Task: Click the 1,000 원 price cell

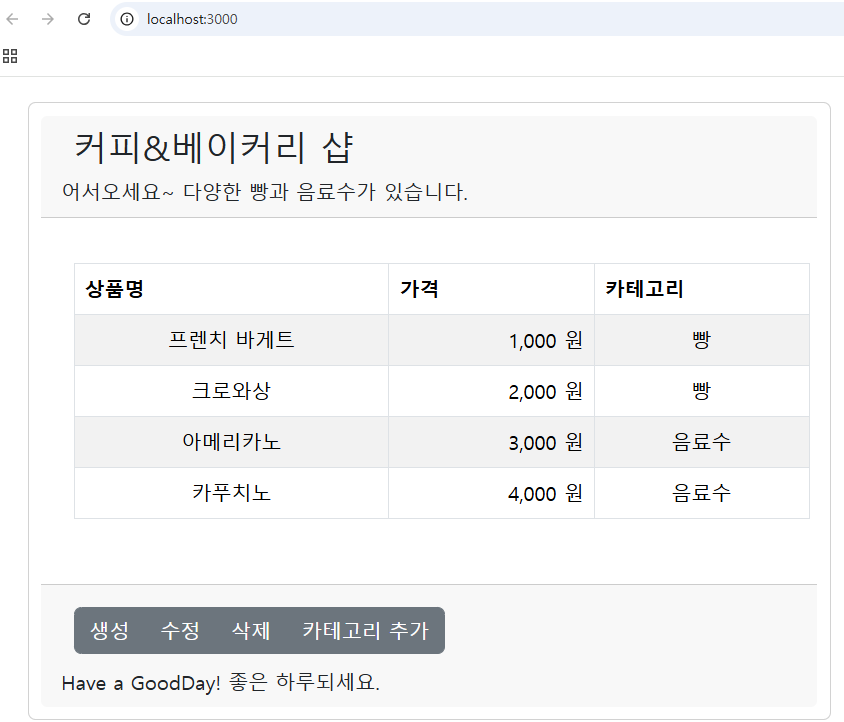Action: coord(491,340)
